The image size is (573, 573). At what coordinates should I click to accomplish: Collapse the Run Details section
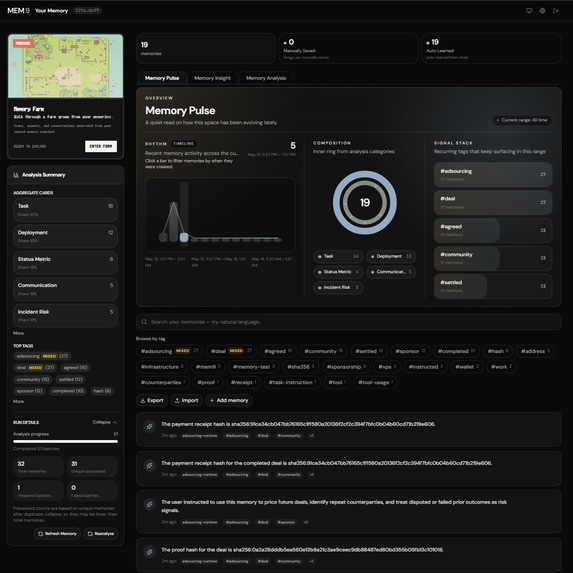coord(105,422)
